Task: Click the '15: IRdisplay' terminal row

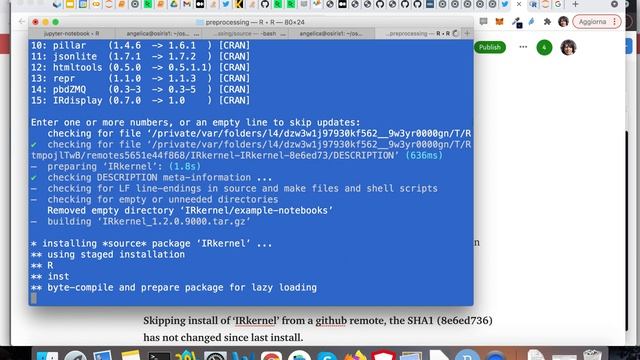Action: pyautogui.click(x=140, y=100)
